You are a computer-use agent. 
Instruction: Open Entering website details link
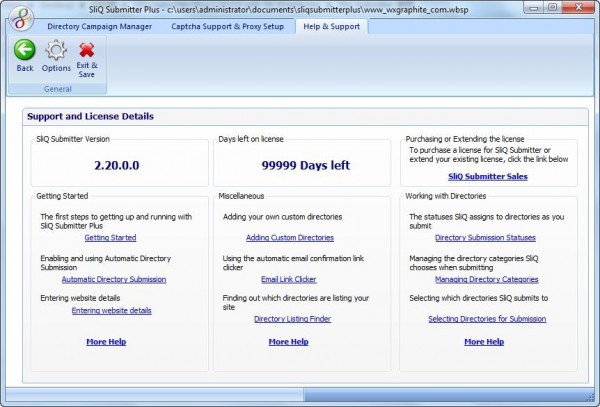[x=112, y=311]
